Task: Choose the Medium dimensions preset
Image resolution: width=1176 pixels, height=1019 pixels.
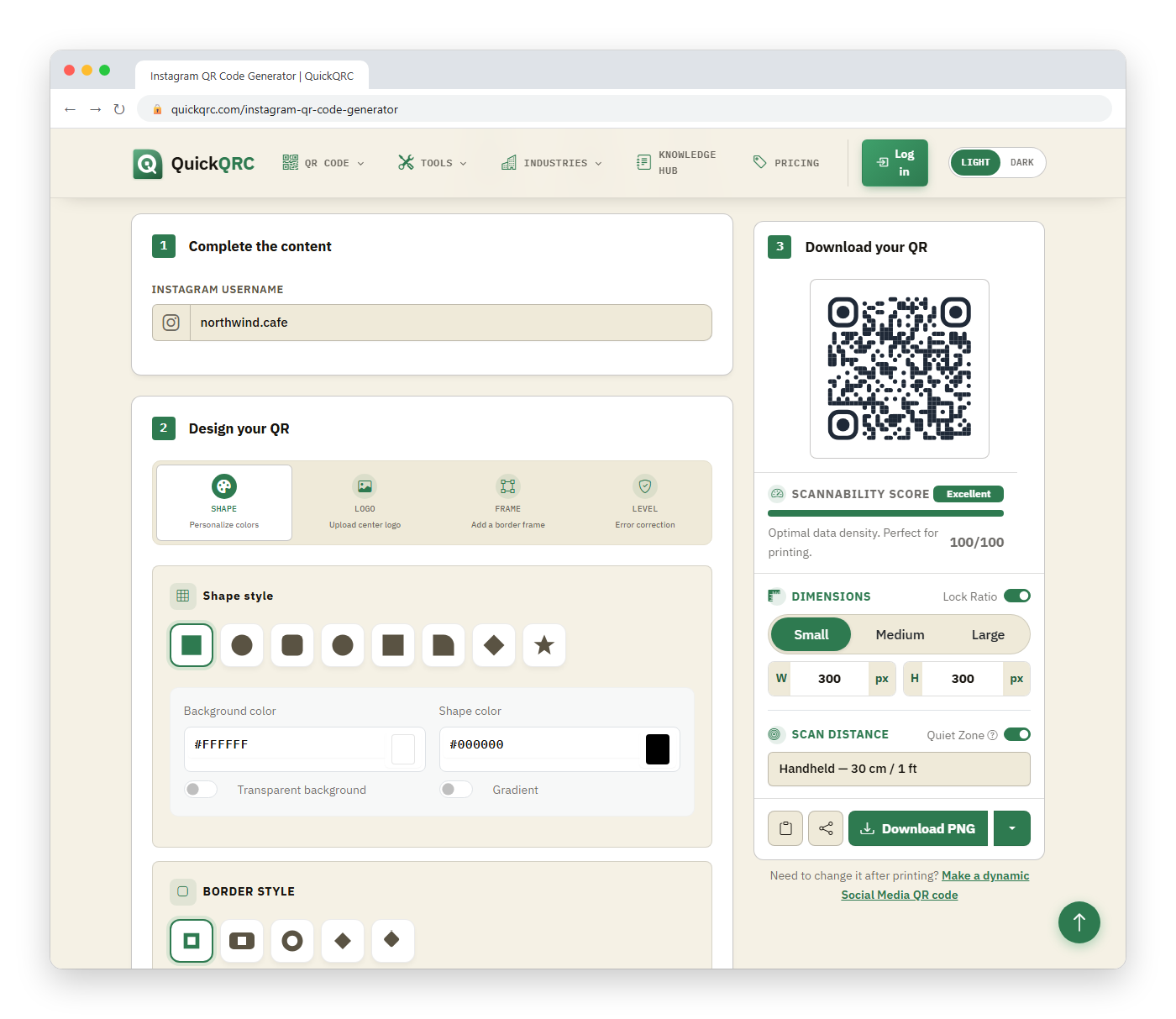Action: click(900, 635)
